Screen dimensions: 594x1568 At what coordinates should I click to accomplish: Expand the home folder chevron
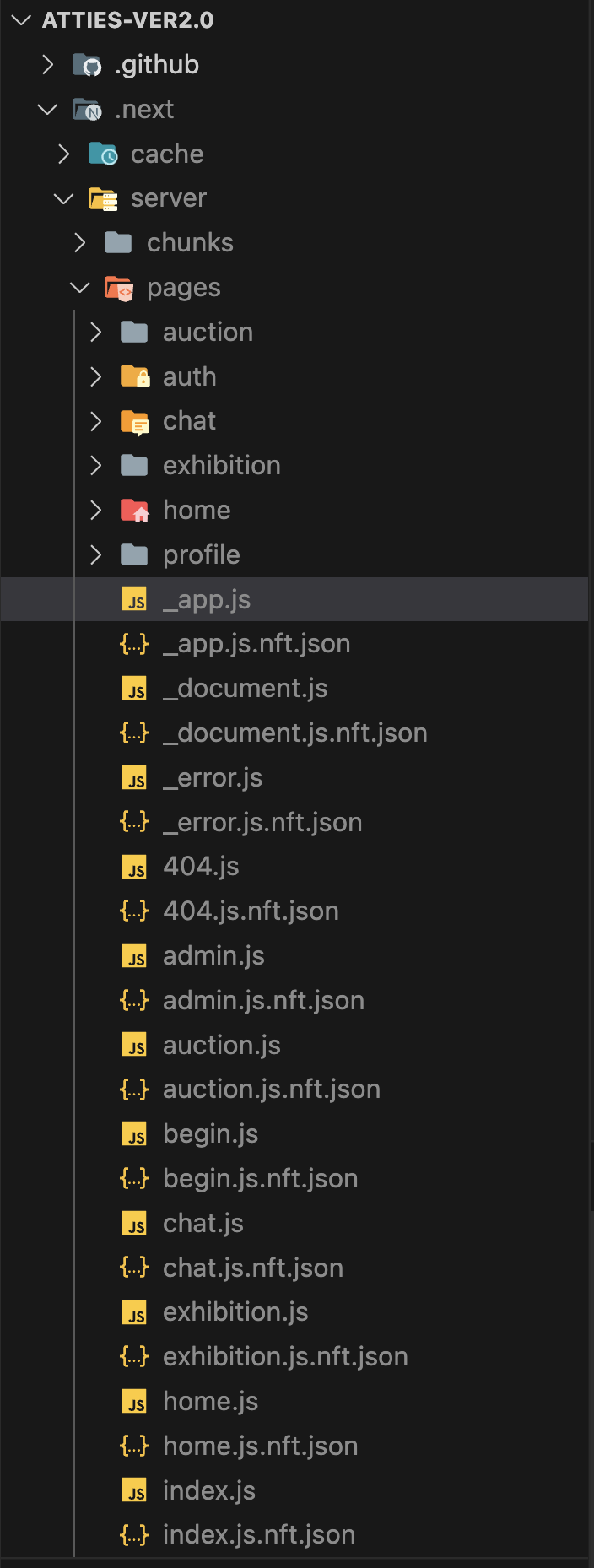[96, 510]
